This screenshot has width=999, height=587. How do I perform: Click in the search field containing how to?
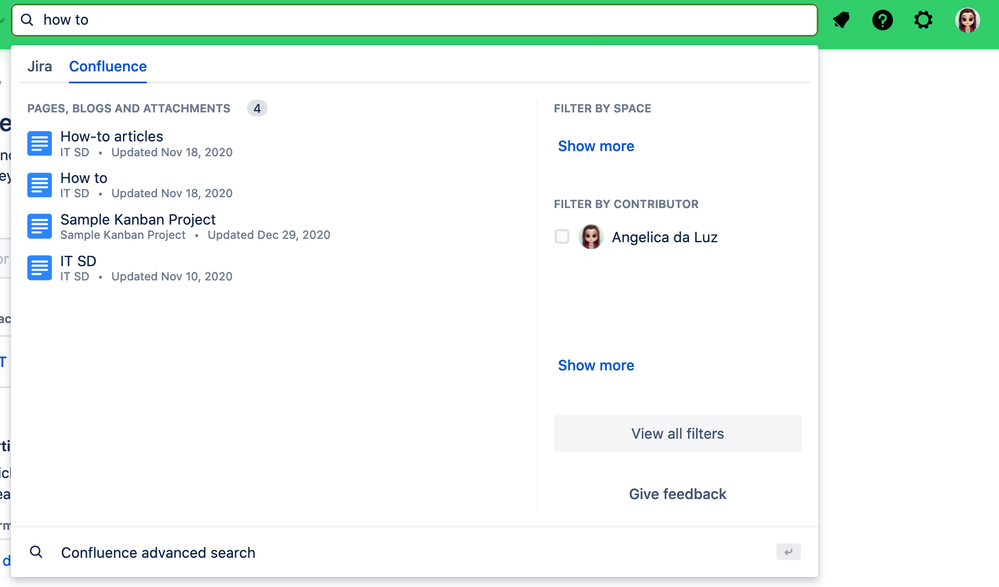coord(414,20)
